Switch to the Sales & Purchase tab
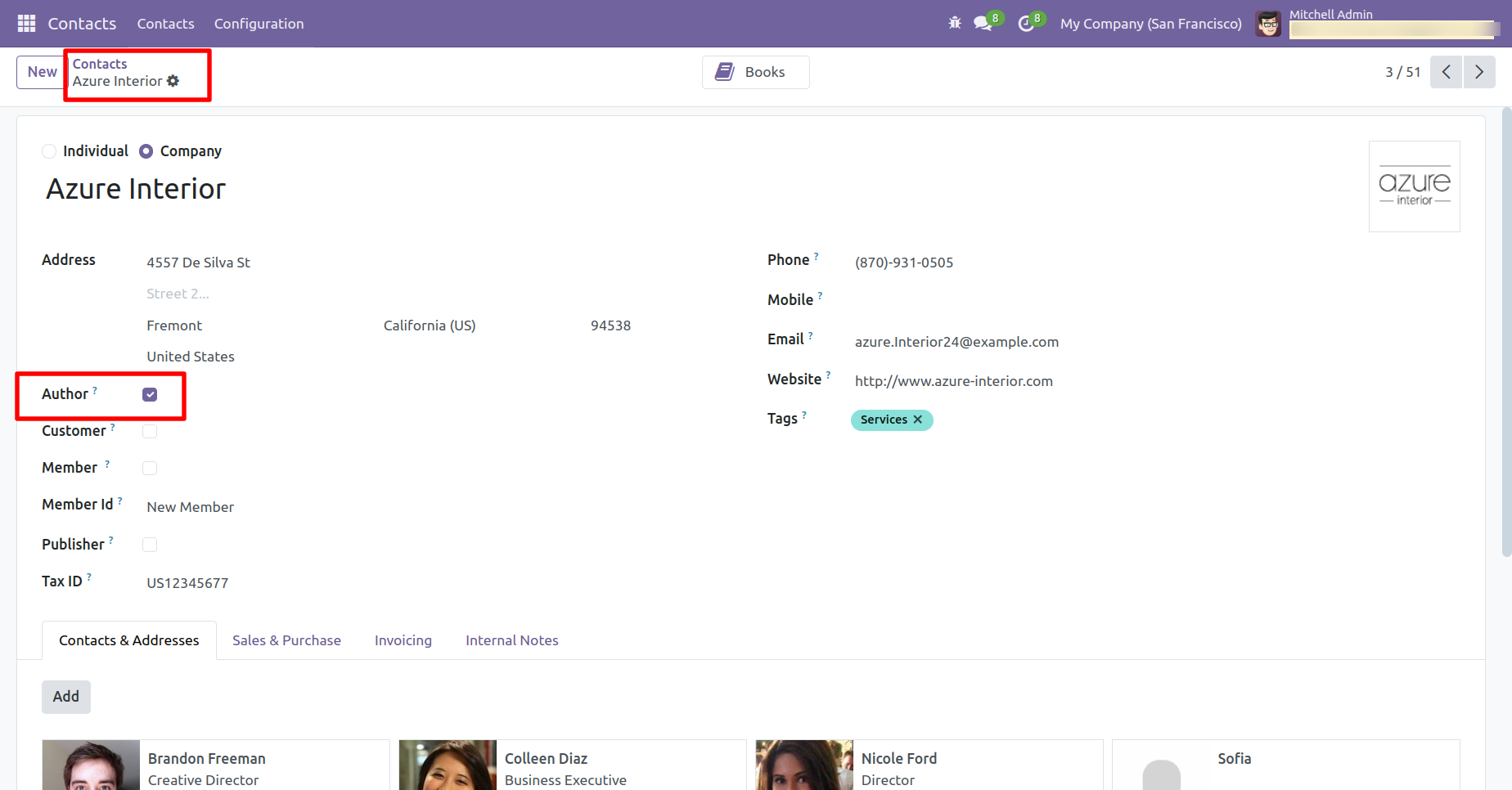The width and height of the screenshot is (1512, 790). (x=286, y=640)
